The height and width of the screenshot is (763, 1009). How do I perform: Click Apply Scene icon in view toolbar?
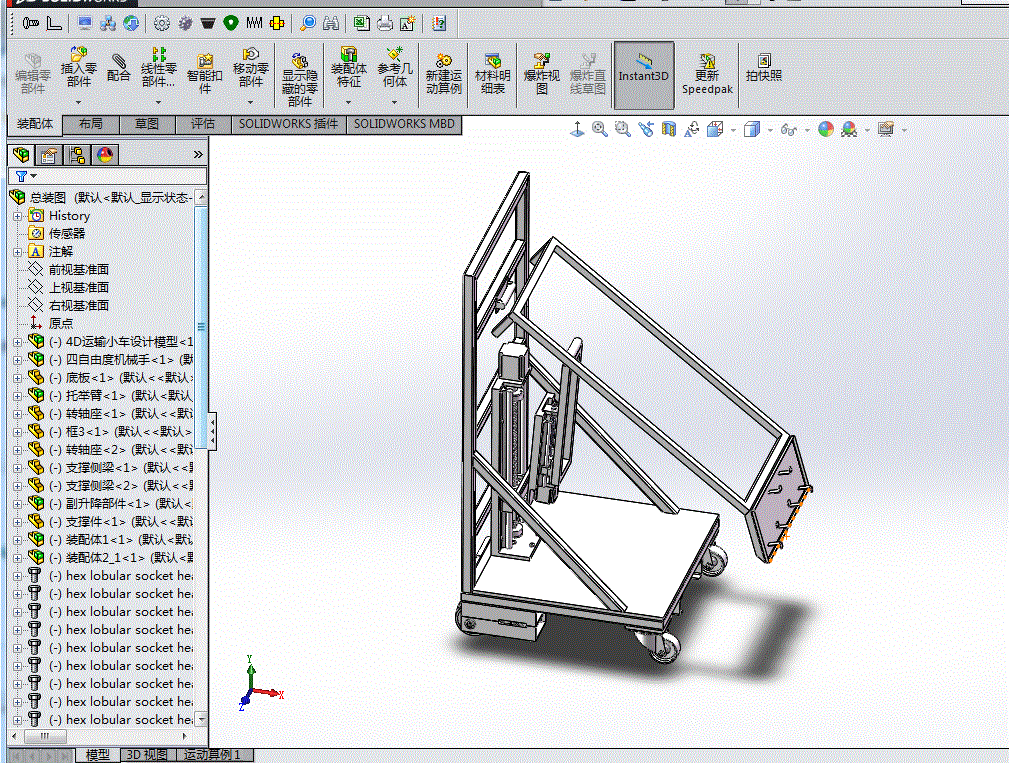point(849,129)
